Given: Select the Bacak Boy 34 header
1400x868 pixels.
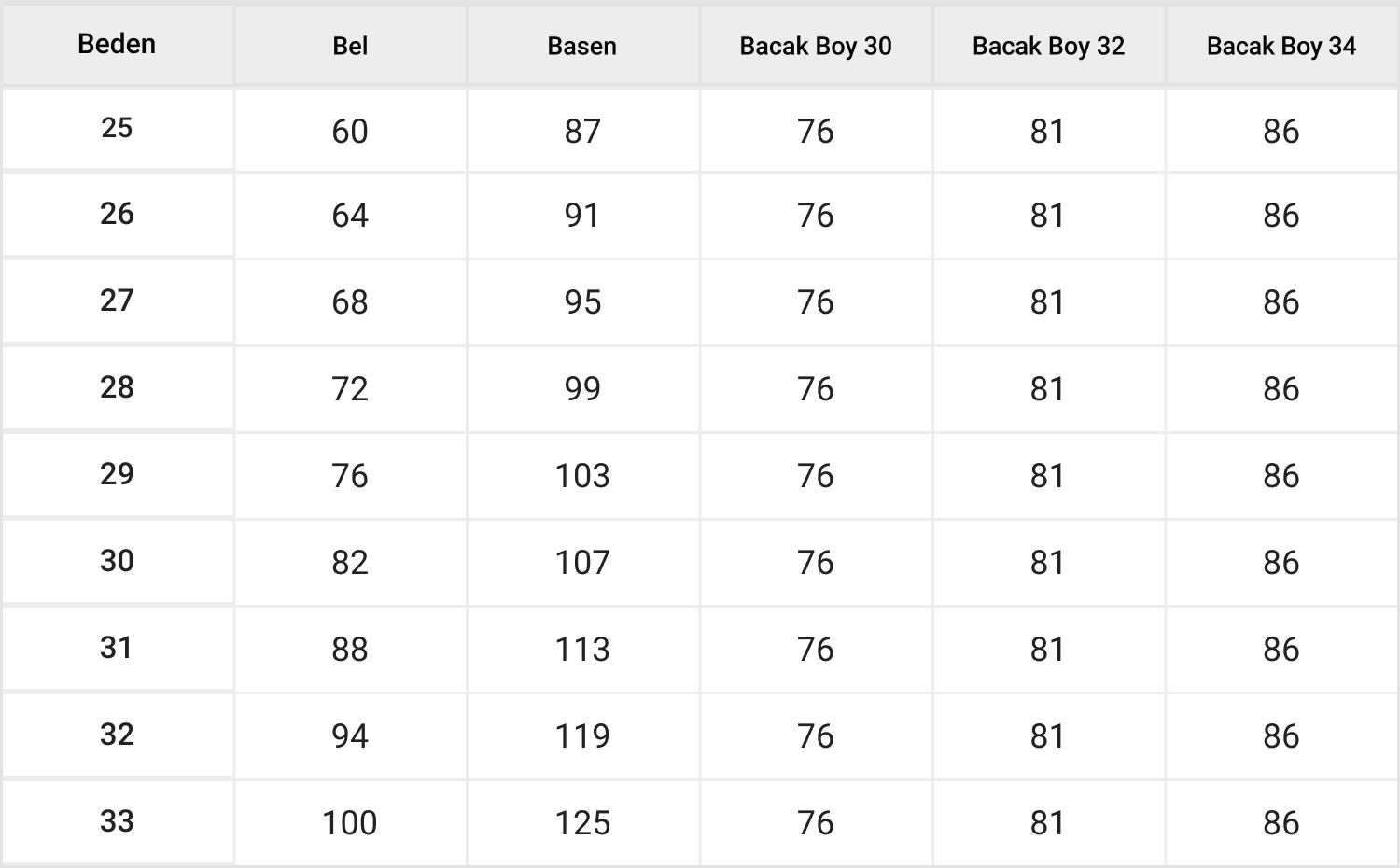Looking at the screenshot, I should coord(1281,46).
